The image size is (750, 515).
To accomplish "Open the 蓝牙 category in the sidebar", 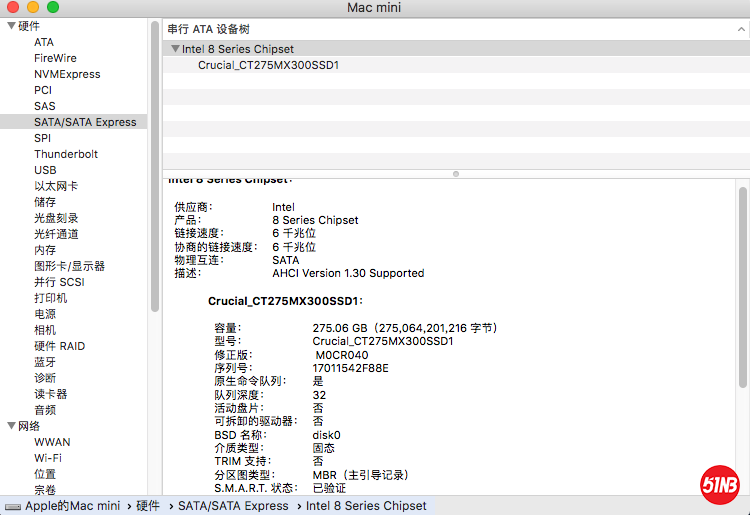I will point(45,362).
